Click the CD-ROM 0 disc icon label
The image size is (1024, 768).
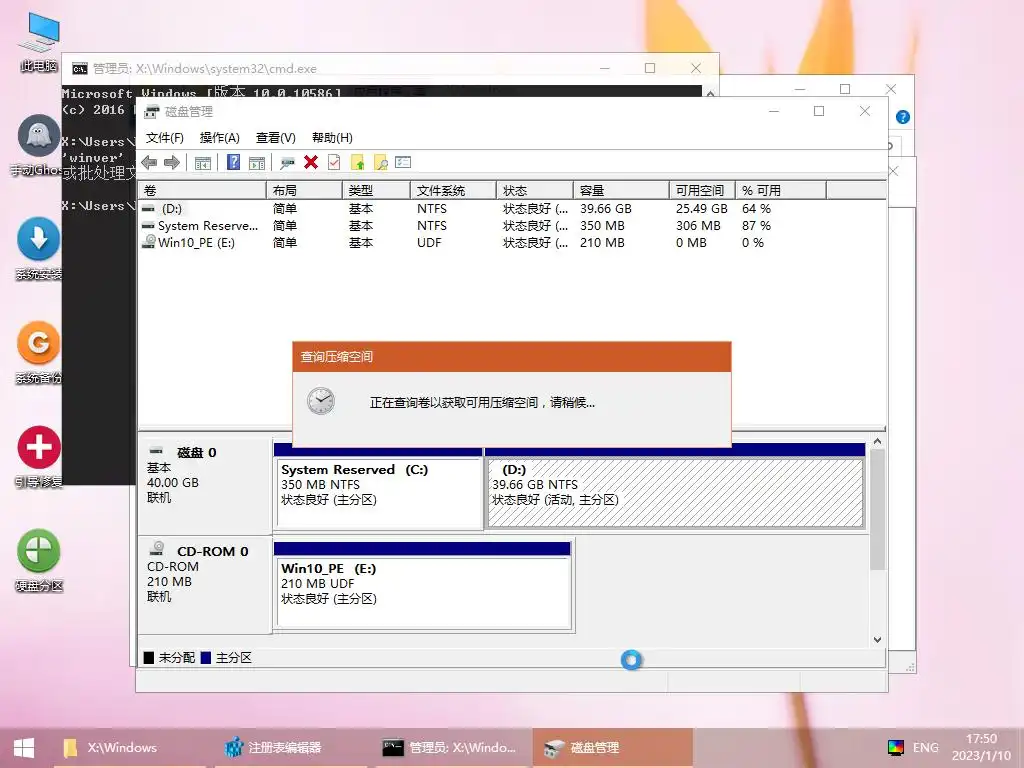pyautogui.click(x=157, y=549)
